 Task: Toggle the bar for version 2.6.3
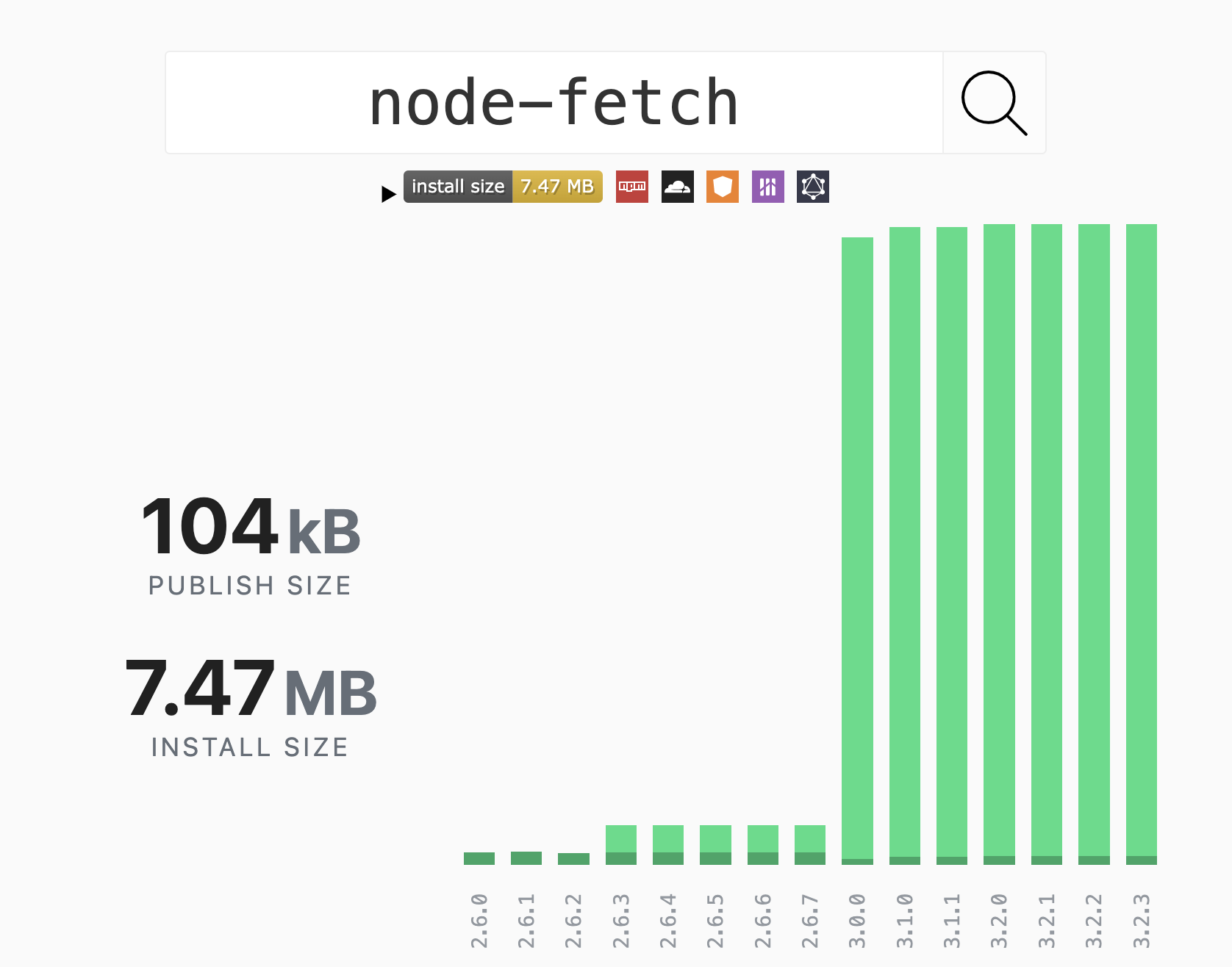point(621,845)
